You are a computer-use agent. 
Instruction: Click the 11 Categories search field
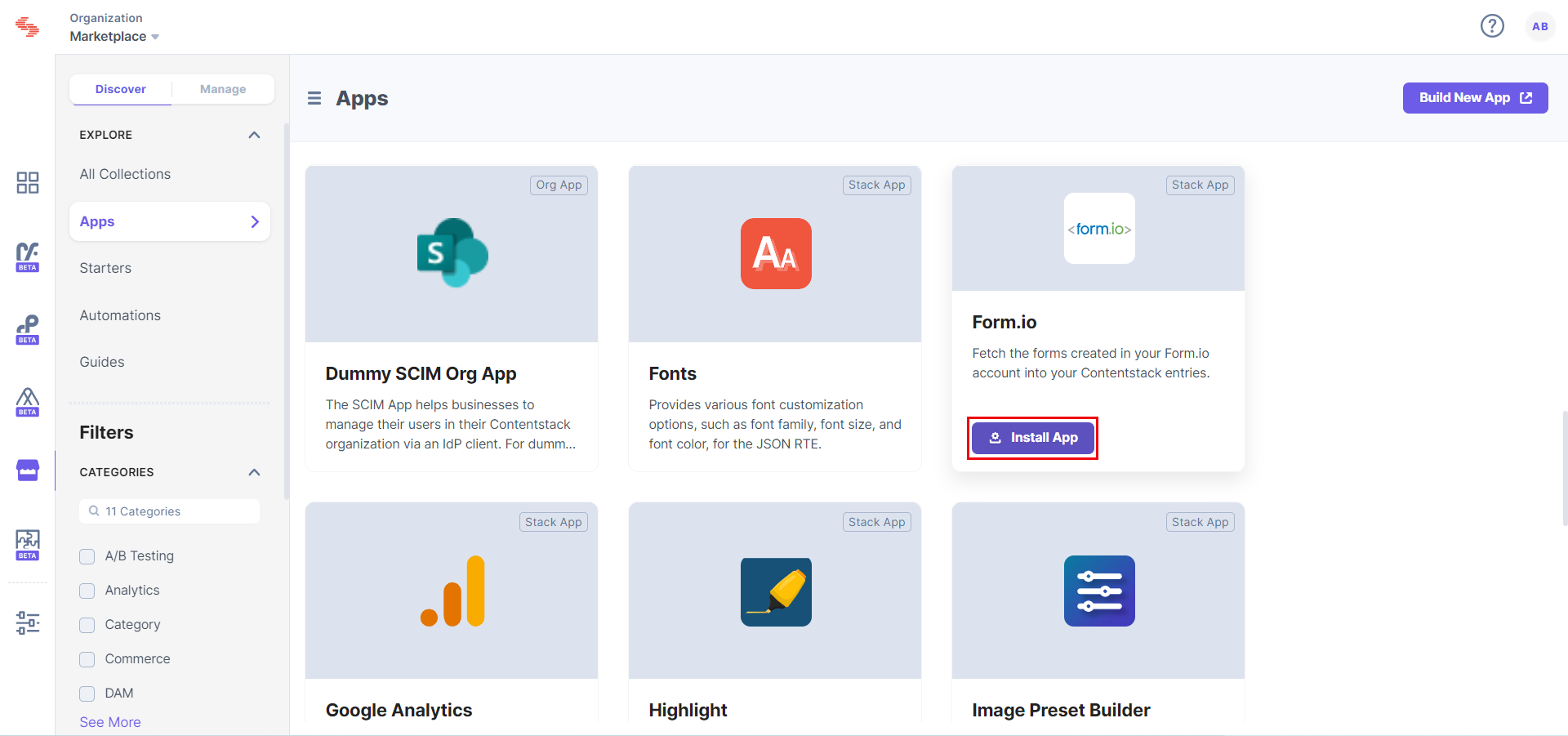click(170, 511)
